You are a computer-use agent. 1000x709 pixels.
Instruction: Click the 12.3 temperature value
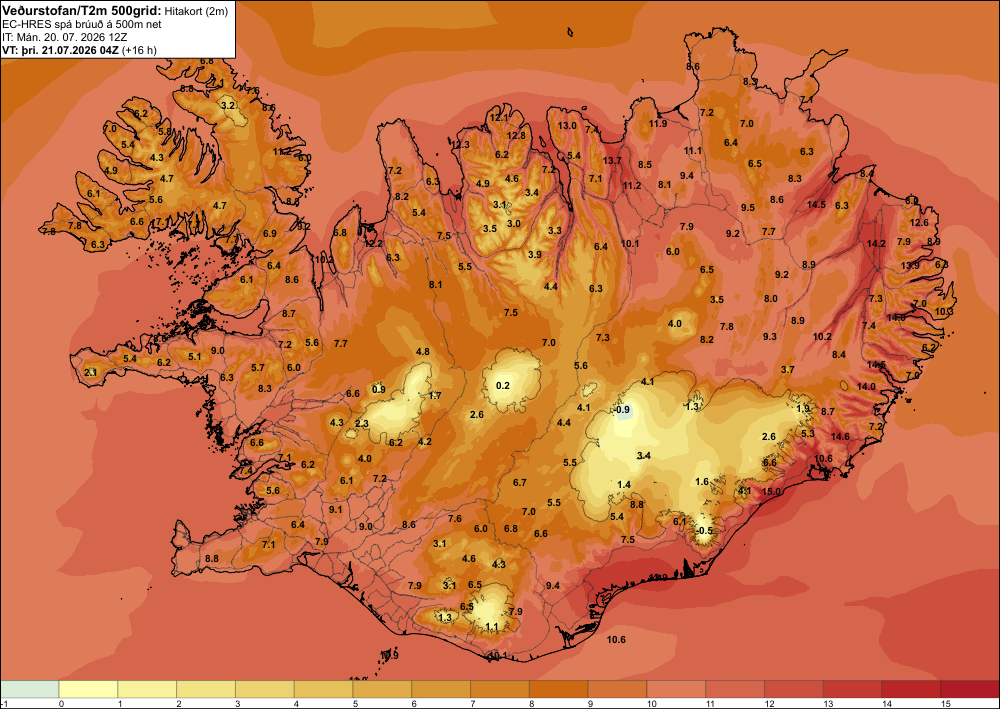tap(460, 145)
